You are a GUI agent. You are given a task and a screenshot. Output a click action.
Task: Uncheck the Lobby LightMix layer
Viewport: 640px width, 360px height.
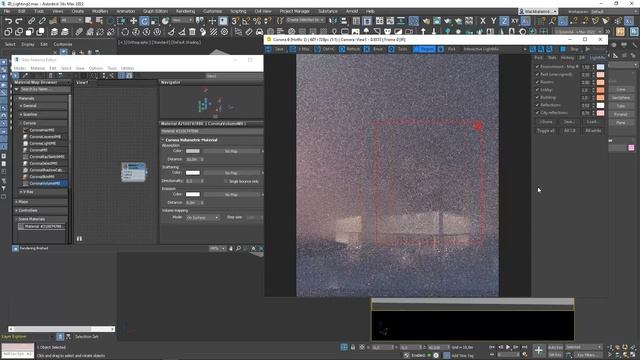click(x=537, y=90)
